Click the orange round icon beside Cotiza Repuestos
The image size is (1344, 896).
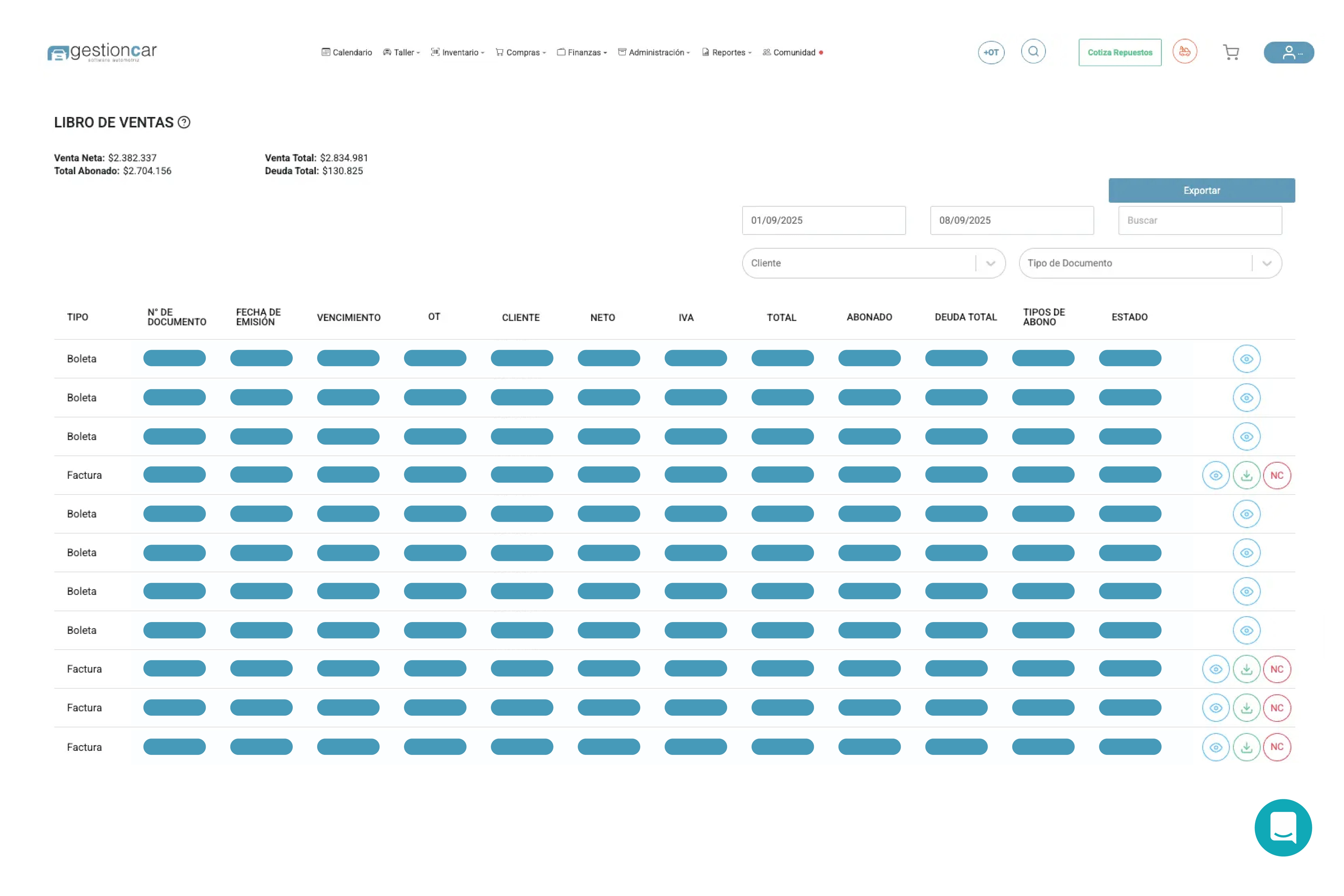pyautogui.click(x=1185, y=52)
